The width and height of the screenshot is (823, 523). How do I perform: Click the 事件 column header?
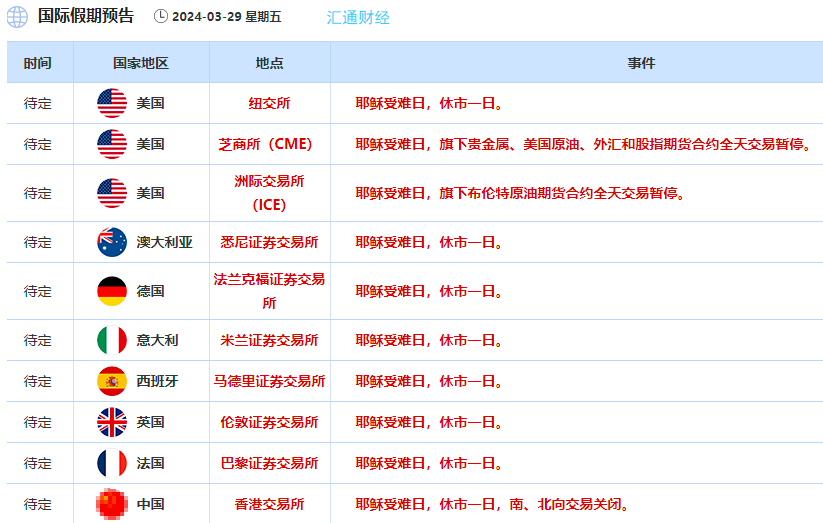(641, 63)
